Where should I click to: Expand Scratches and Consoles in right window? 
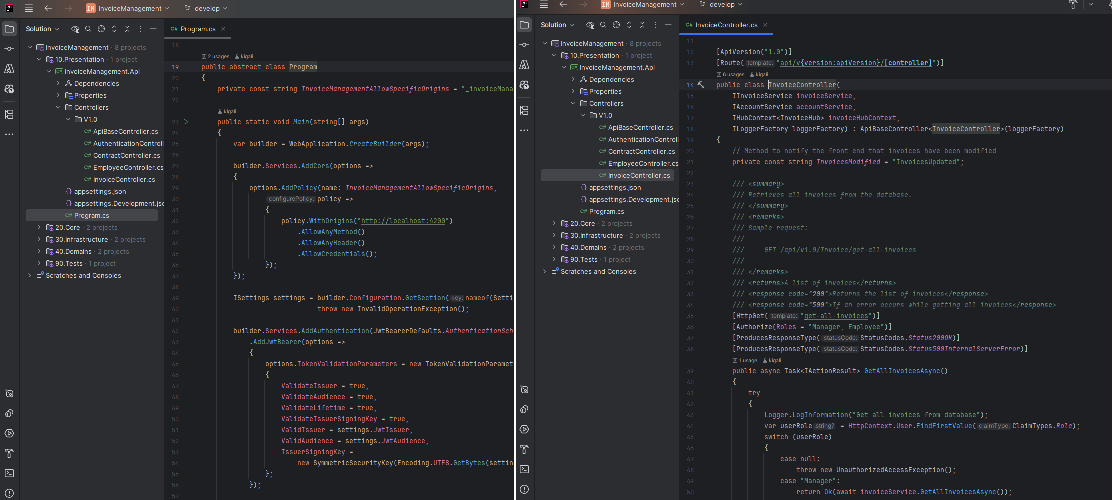545,271
